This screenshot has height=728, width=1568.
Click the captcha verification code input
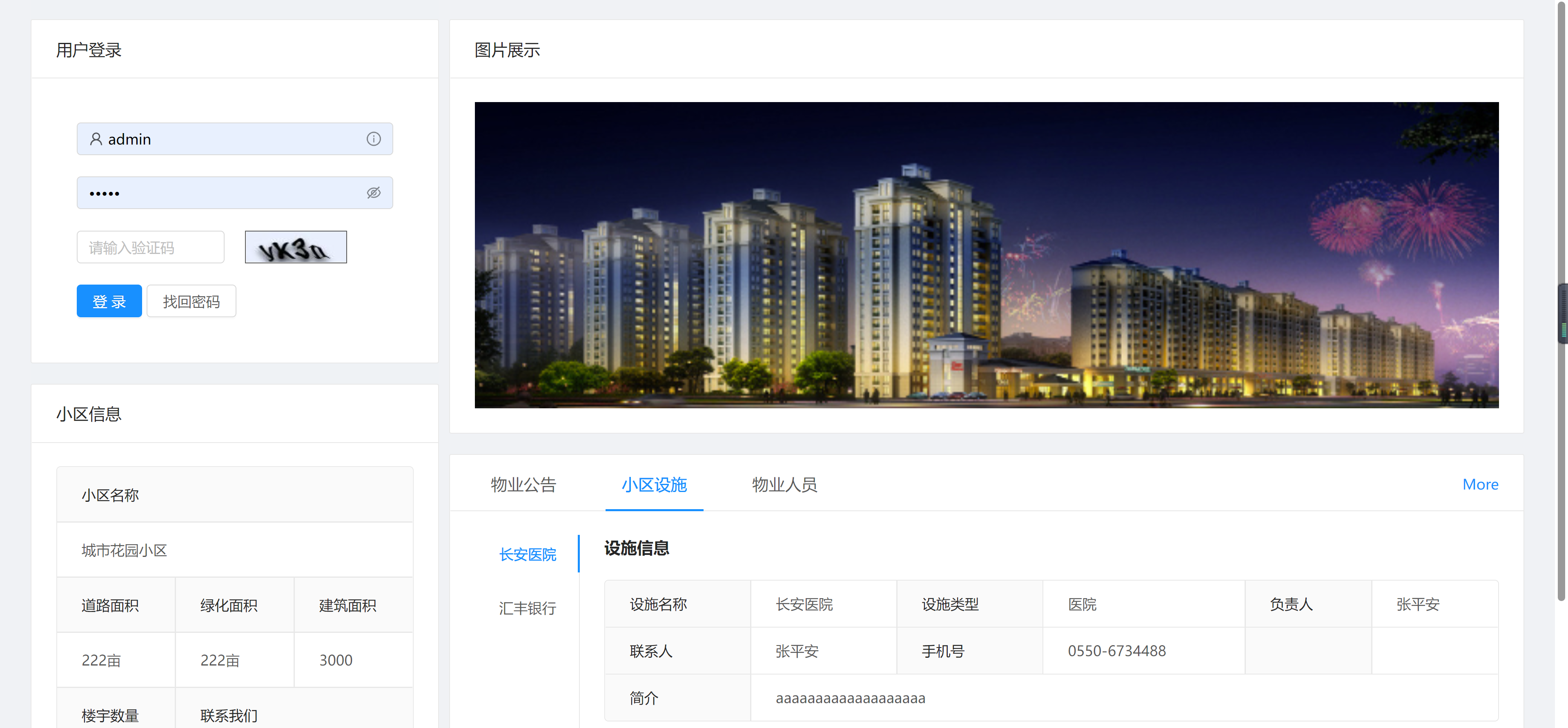[x=150, y=247]
